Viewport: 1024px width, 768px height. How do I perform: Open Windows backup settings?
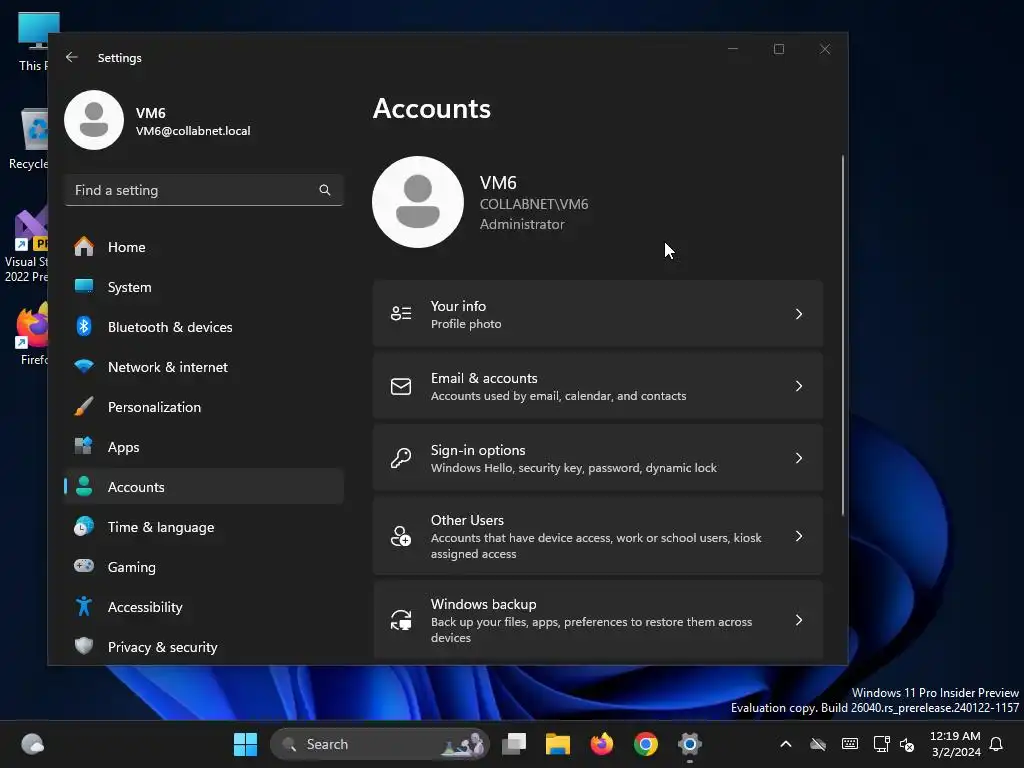(598, 620)
